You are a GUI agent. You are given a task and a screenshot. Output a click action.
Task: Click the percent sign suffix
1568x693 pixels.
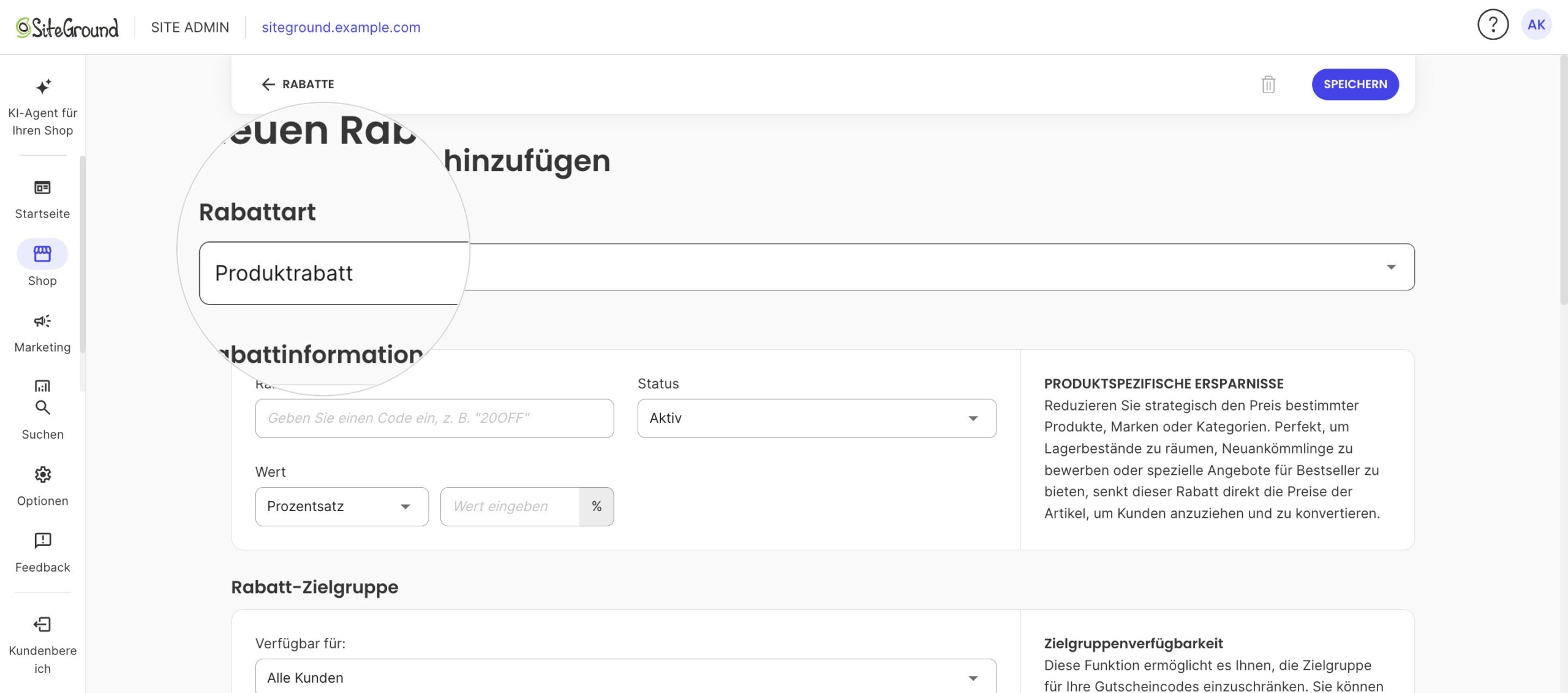(597, 507)
